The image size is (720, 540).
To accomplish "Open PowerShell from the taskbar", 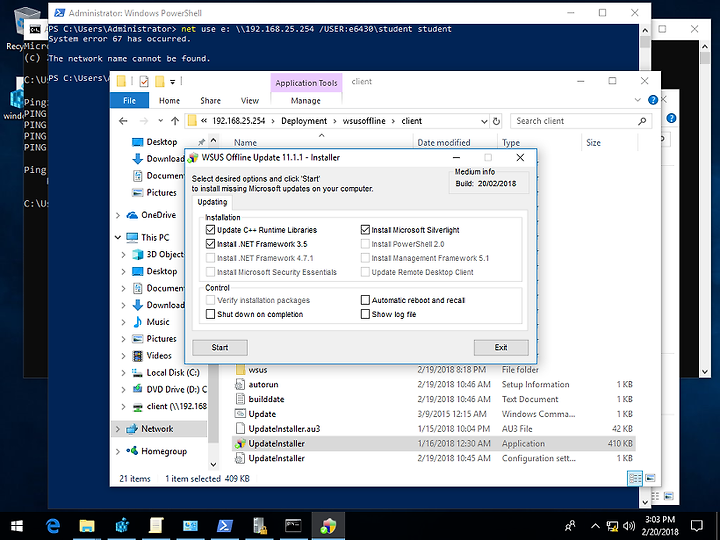I will coord(224,526).
